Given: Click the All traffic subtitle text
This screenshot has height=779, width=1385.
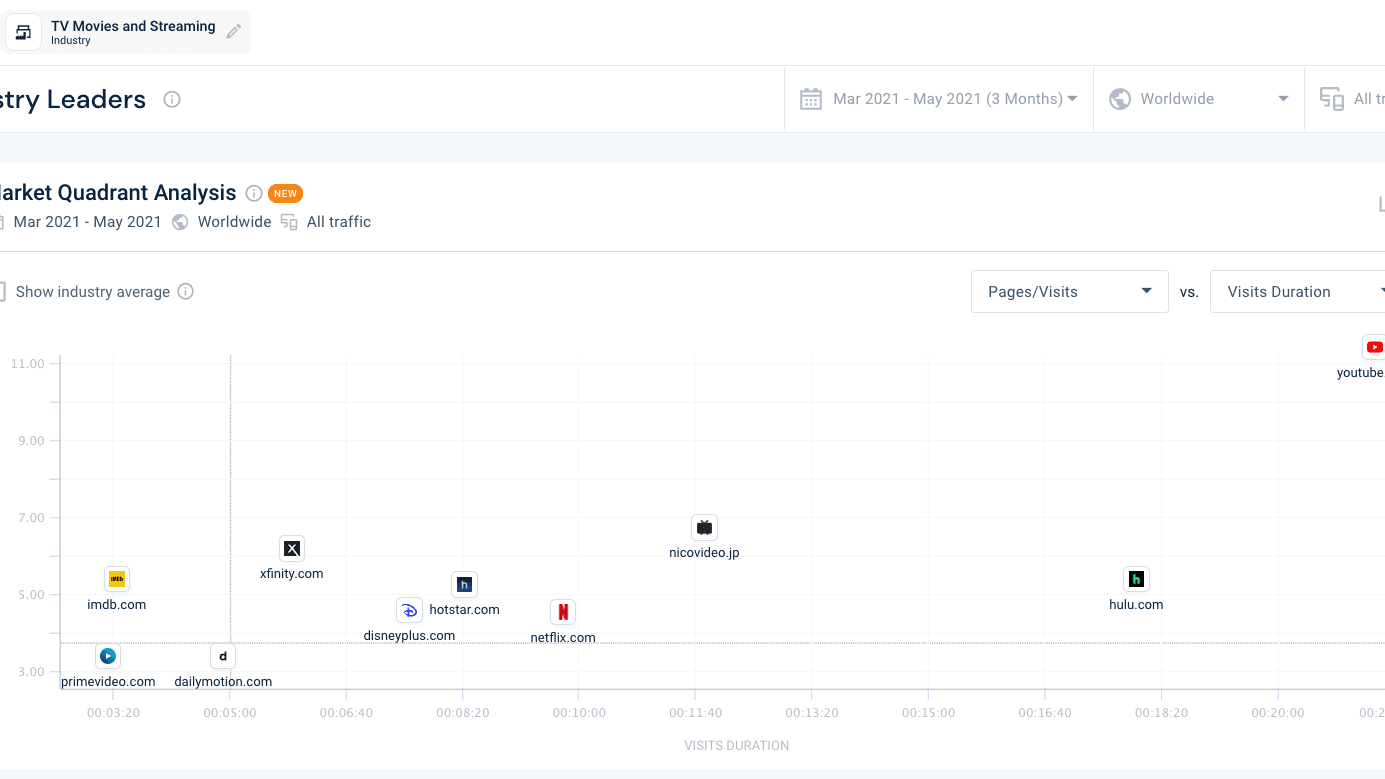Looking at the screenshot, I should (339, 222).
